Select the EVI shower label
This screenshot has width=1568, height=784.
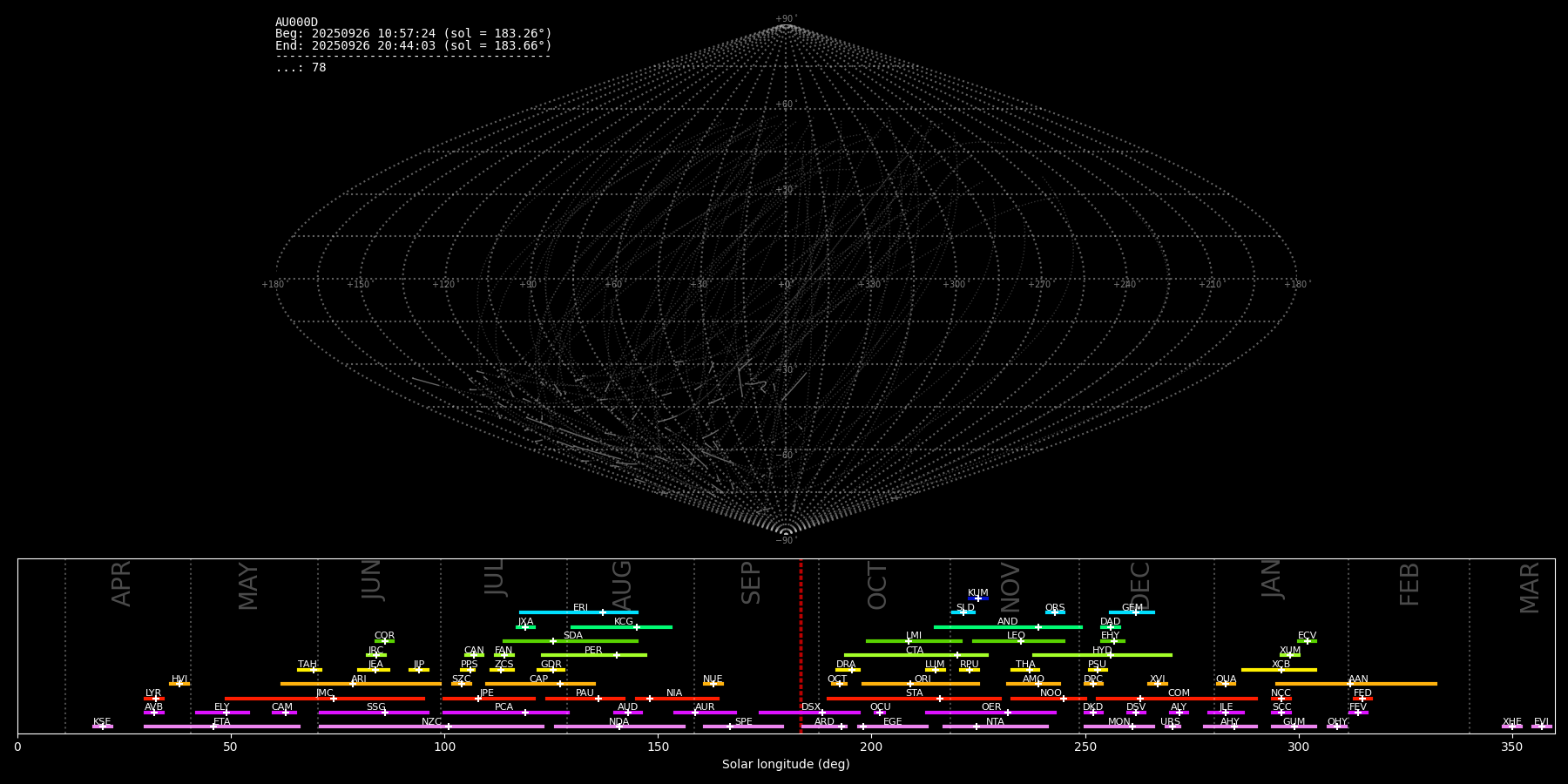[1541, 722]
